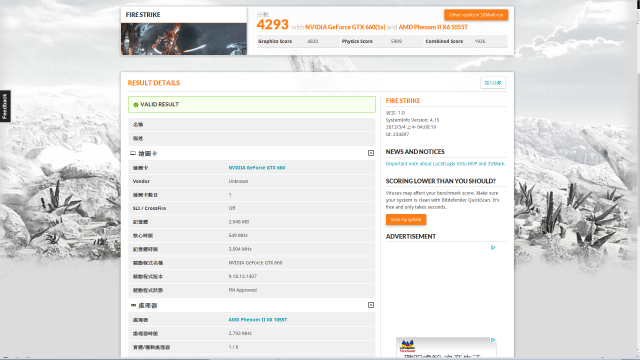Click the 2,048 MB memory value

pyautogui.click(x=239, y=222)
